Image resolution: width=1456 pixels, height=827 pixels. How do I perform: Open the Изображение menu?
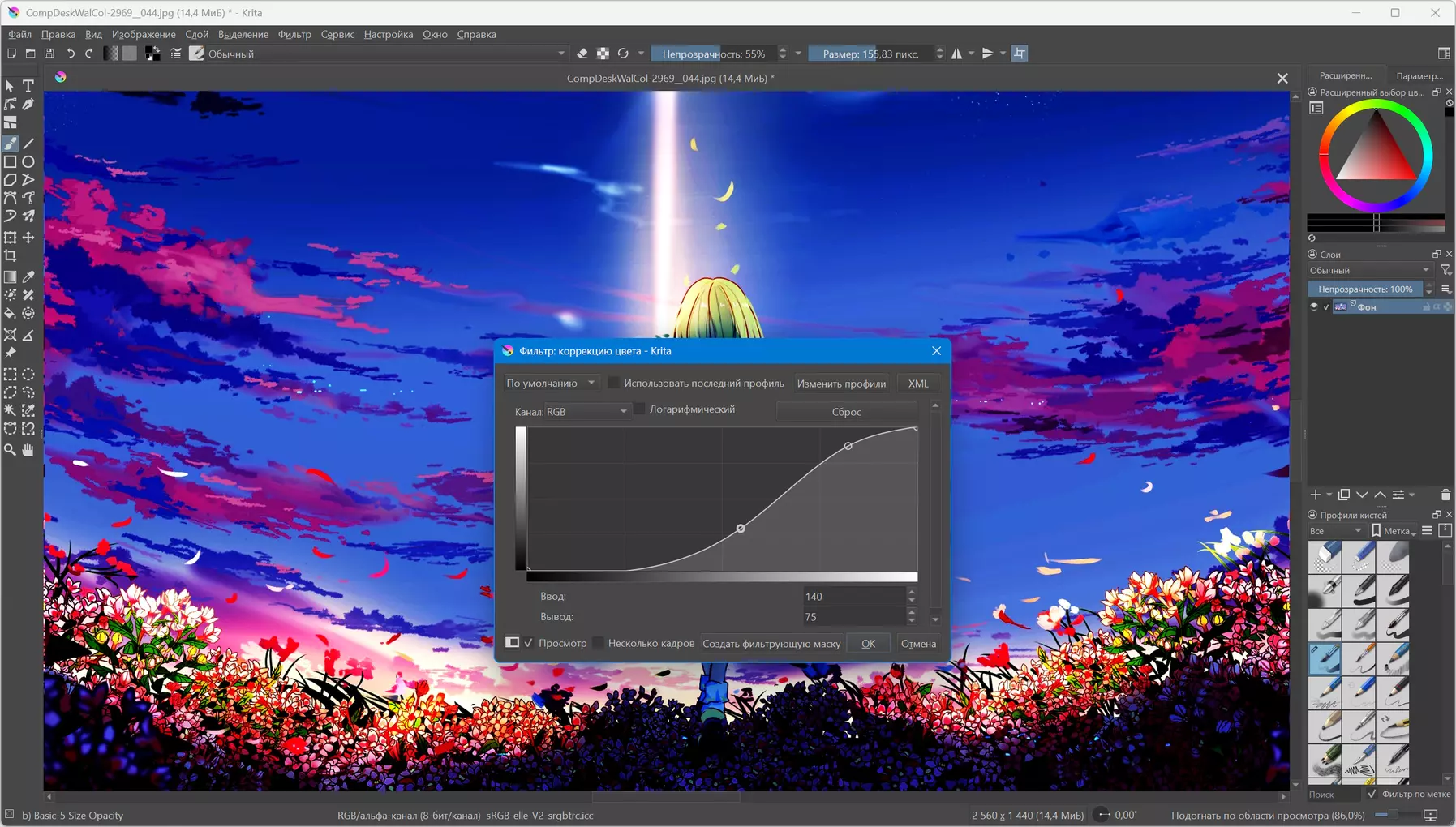tap(144, 34)
